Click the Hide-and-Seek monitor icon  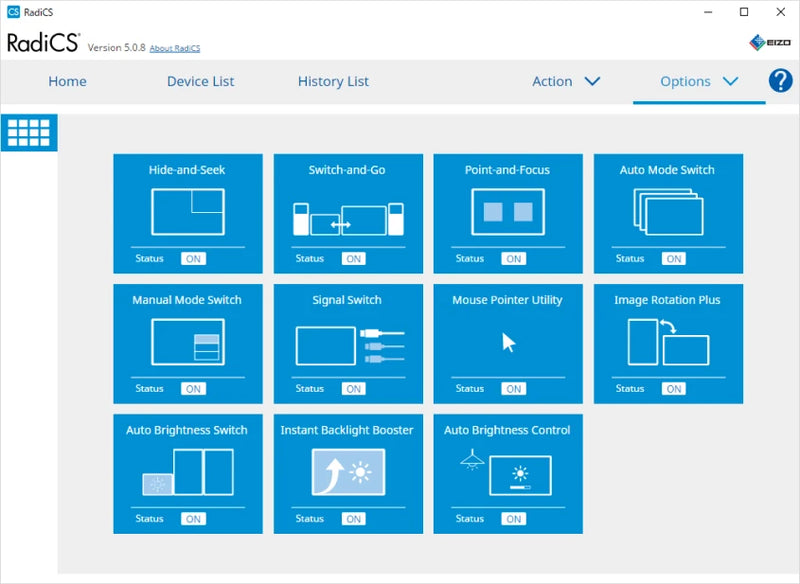click(188, 211)
